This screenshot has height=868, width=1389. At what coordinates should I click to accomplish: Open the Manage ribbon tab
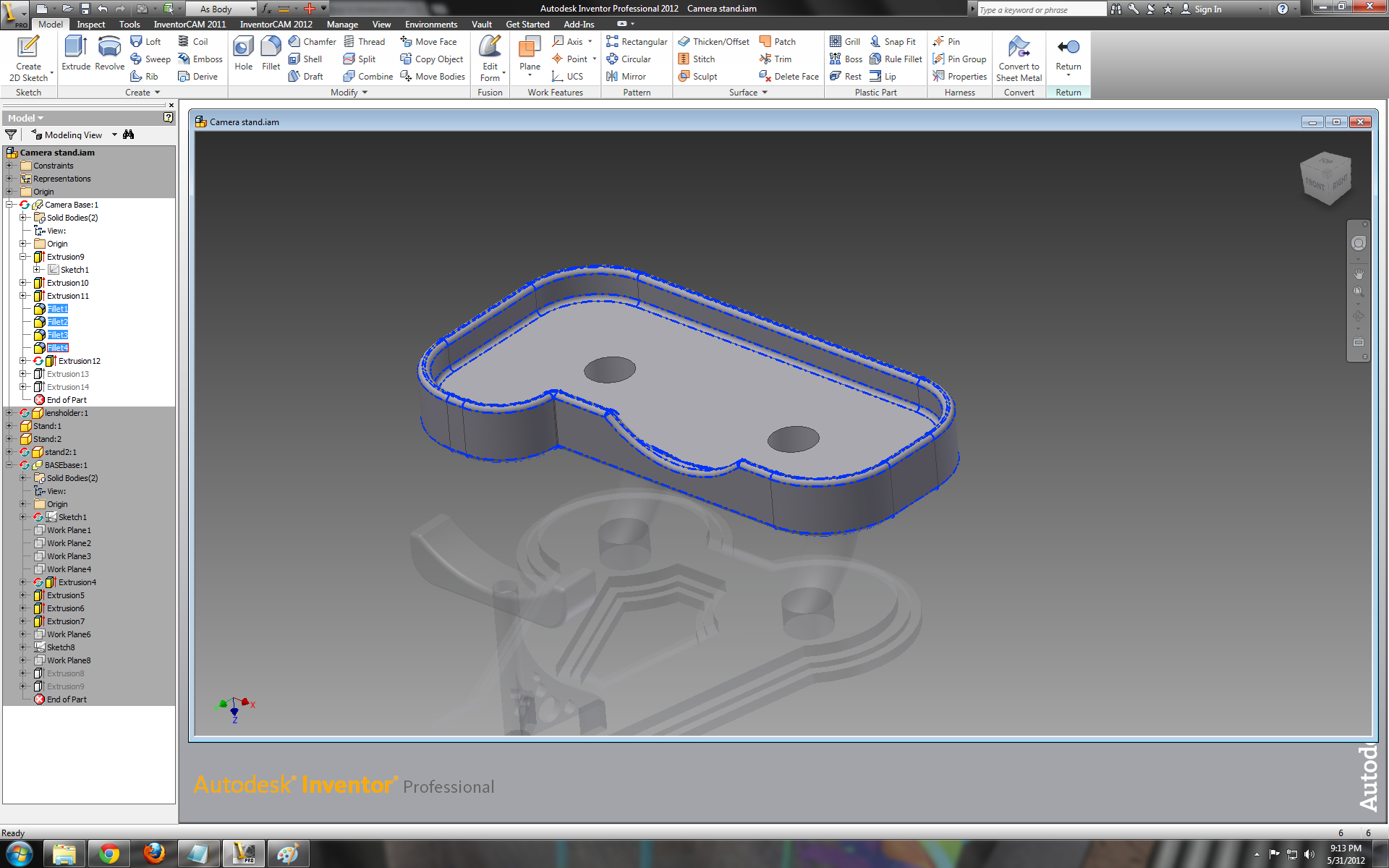coord(342,24)
